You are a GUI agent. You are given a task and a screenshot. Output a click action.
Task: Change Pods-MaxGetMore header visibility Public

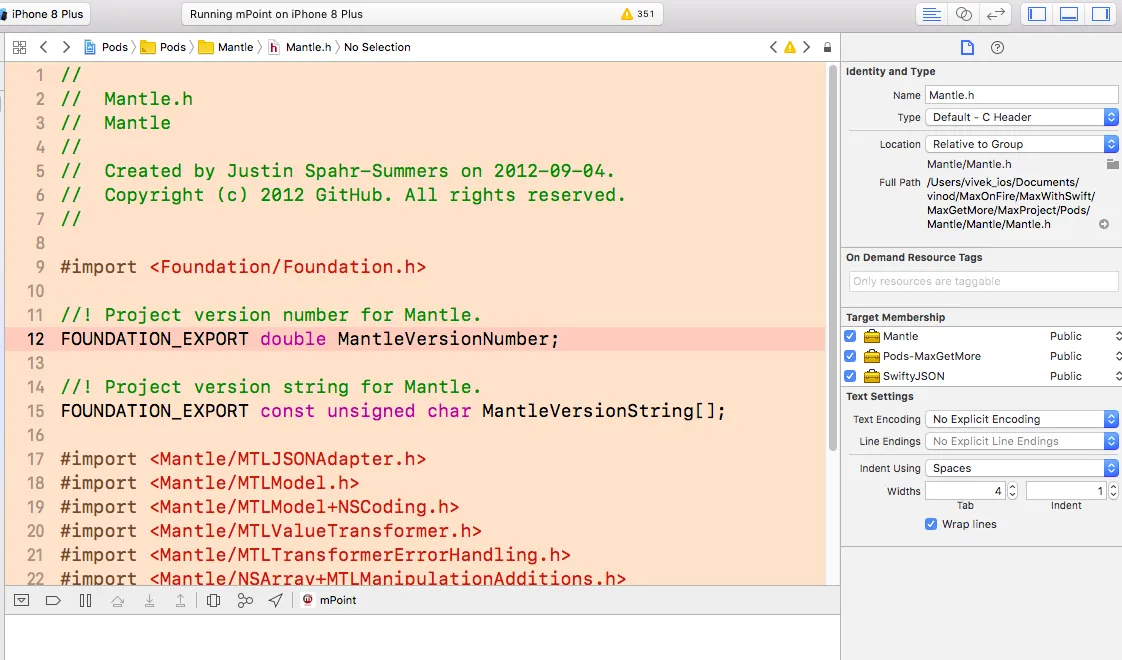[1084, 356]
